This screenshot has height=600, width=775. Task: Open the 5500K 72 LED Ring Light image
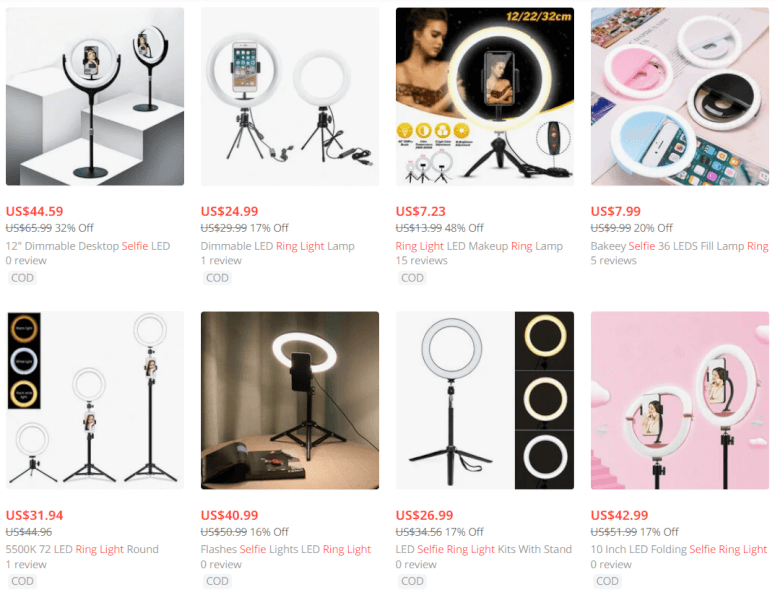(x=95, y=400)
